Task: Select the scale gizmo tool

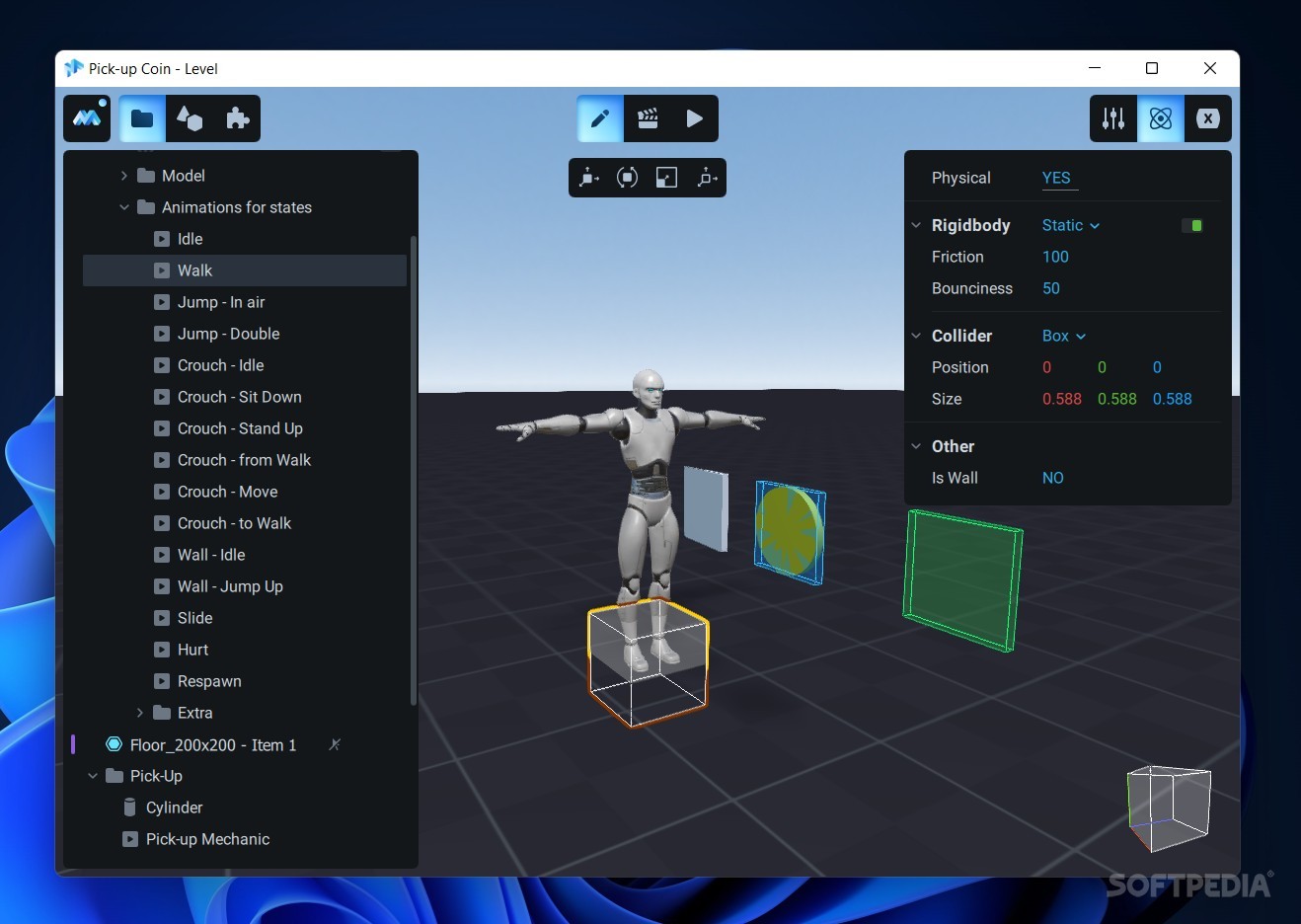Action: (x=666, y=178)
